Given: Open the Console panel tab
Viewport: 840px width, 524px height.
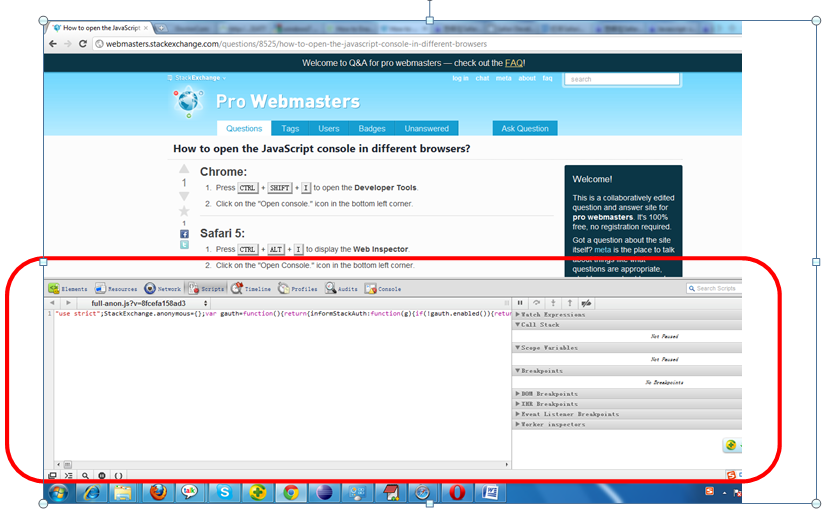Looking at the screenshot, I should coord(382,289).
